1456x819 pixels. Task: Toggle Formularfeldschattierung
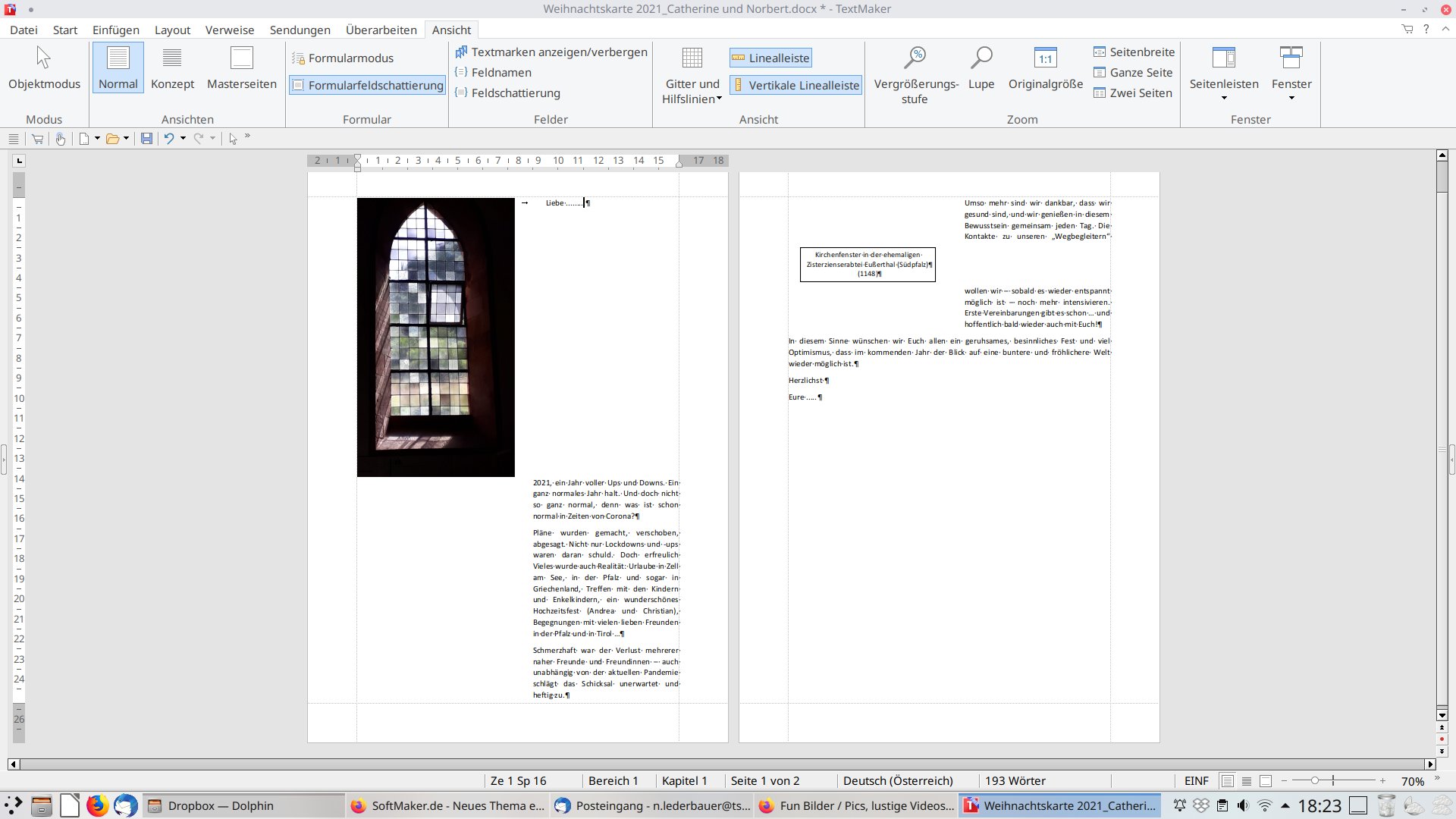click(368, 85)
